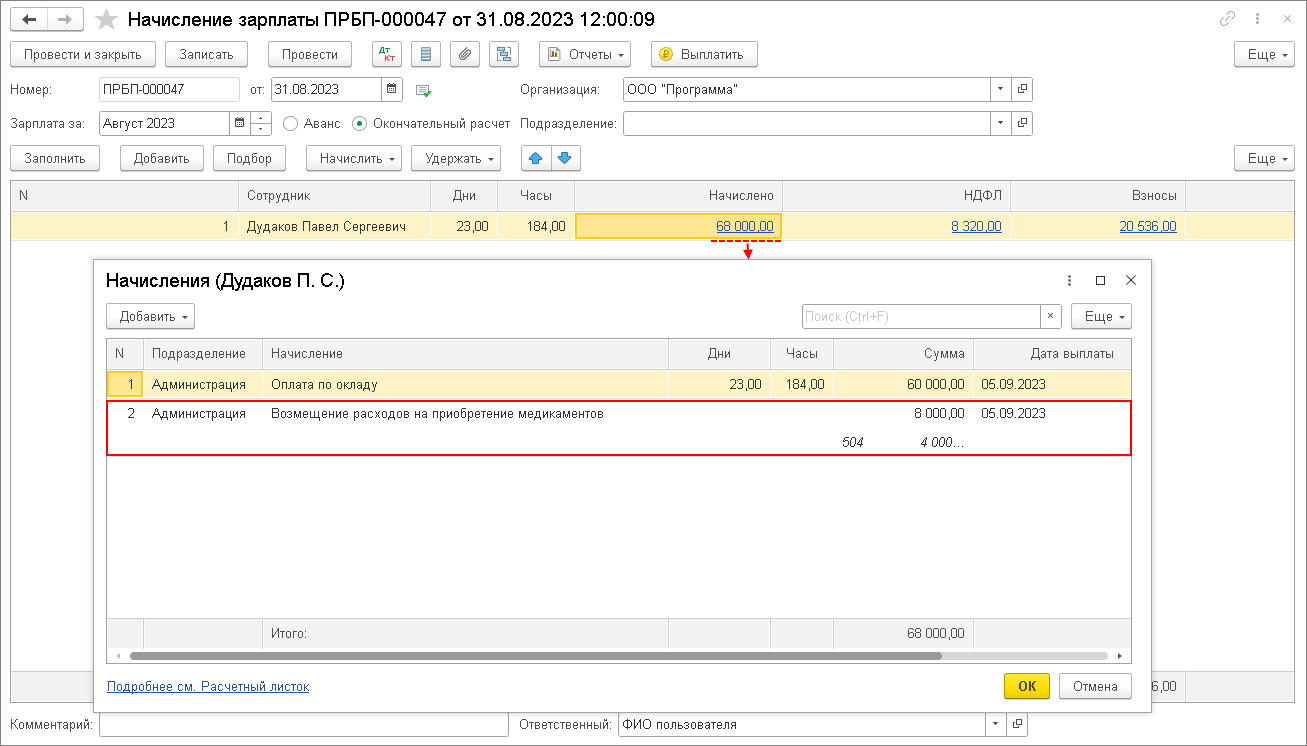Image resolution: width=1307 pixels, height=746 pixels.
Task: Open Еще menu in Начисления dialog
Action: (1101, 316)
